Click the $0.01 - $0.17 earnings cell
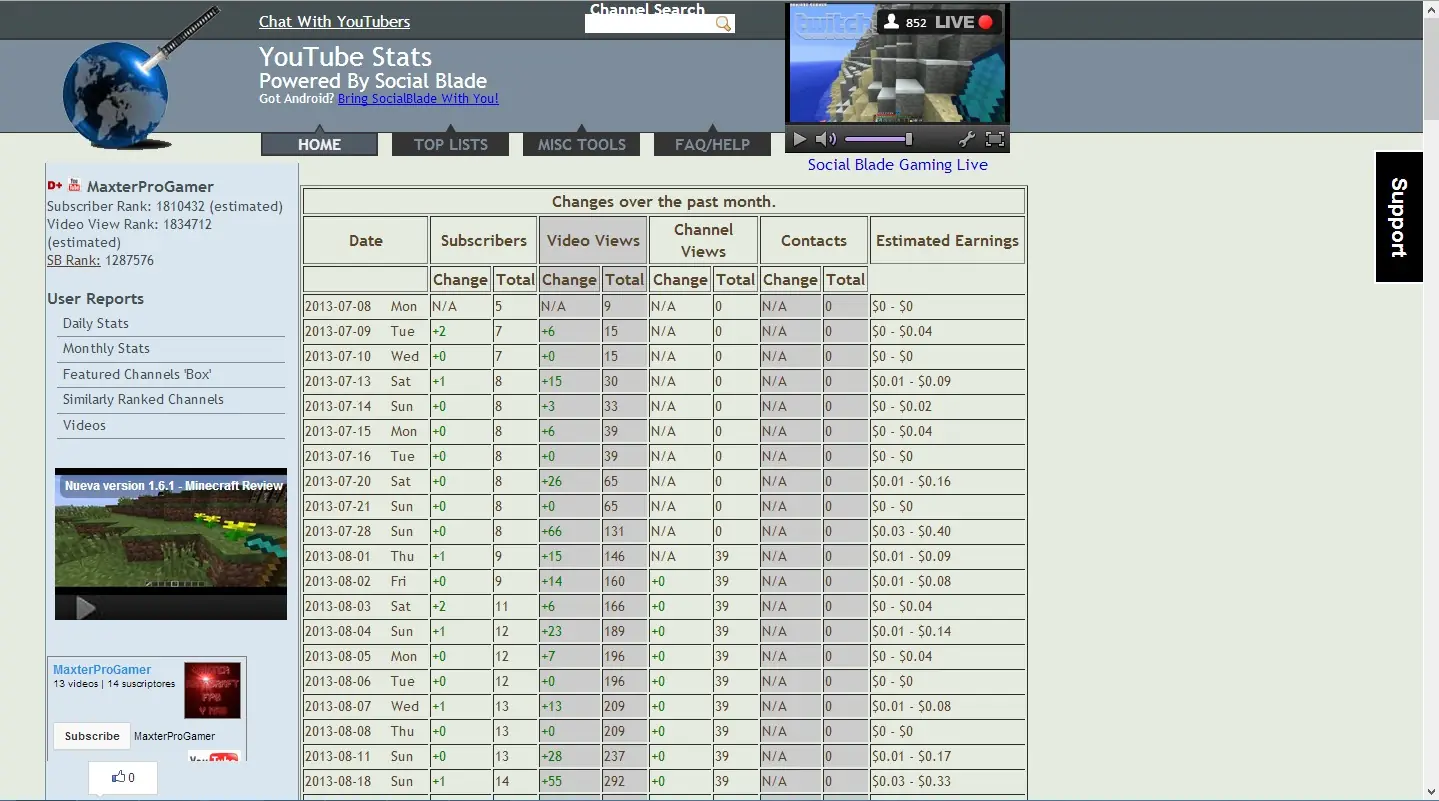This screenshot has height=801, width=1439. 947,756
